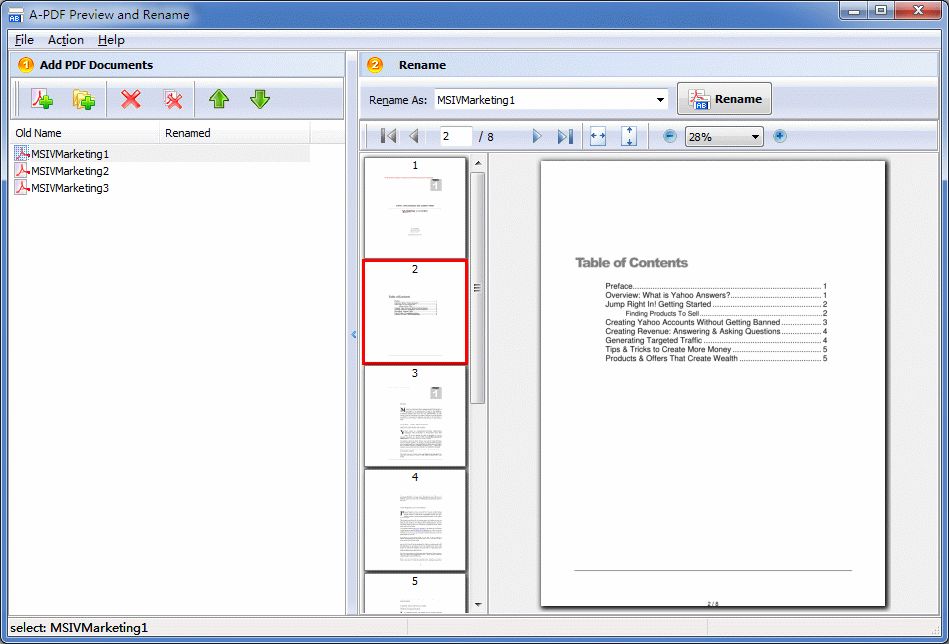Click 'Generating Targeted Traffic' line
This screenshot has height=644, width=949.
point(716,340)
